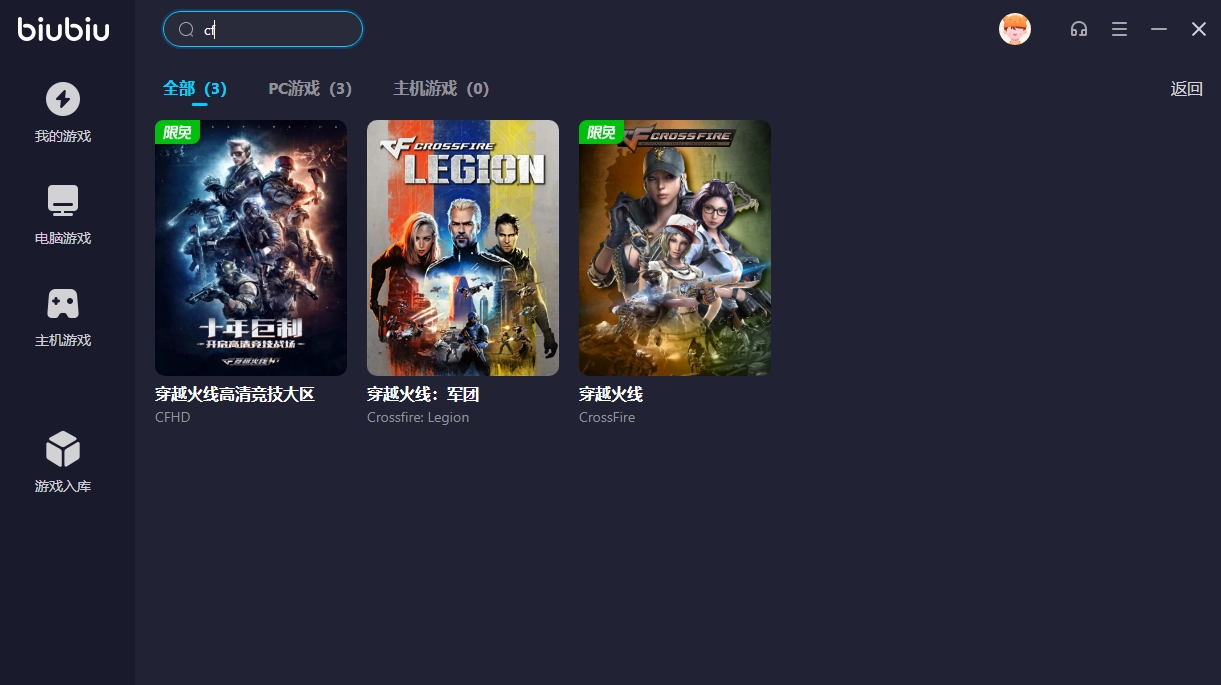Screen dimensions: 1221x685
Task: Focus the search input field
Action: point(263,29)
